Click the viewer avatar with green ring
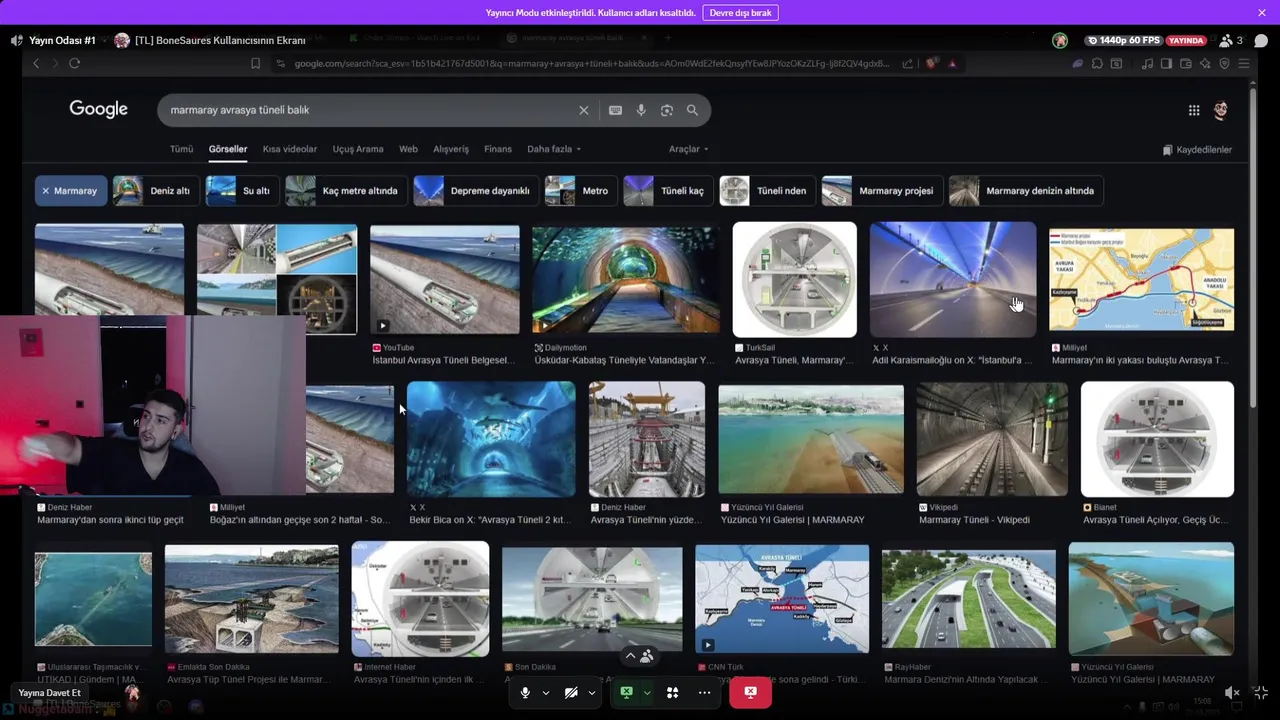The image size is (1280, 720). coord(1060,41)
